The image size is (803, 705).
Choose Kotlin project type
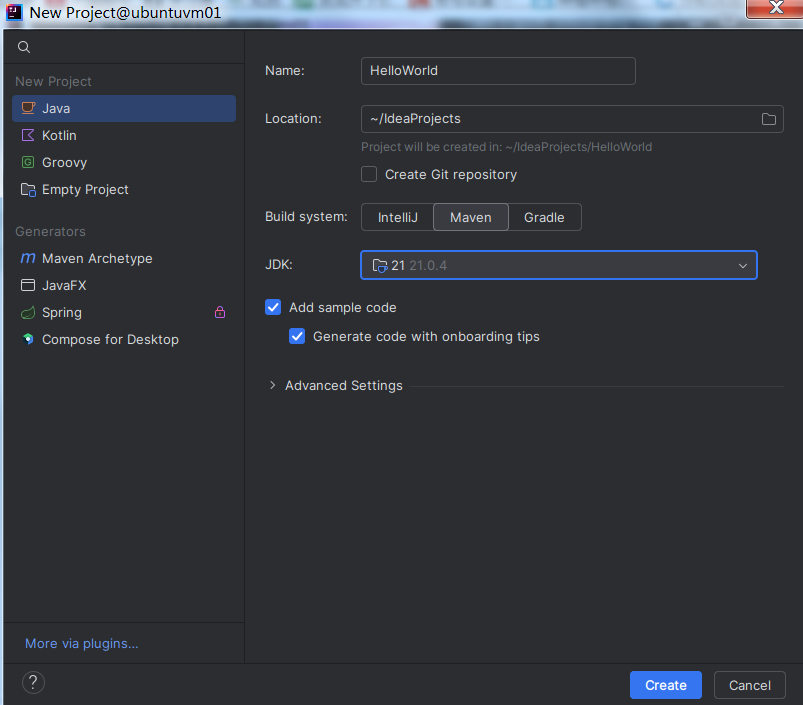[124, 135]
